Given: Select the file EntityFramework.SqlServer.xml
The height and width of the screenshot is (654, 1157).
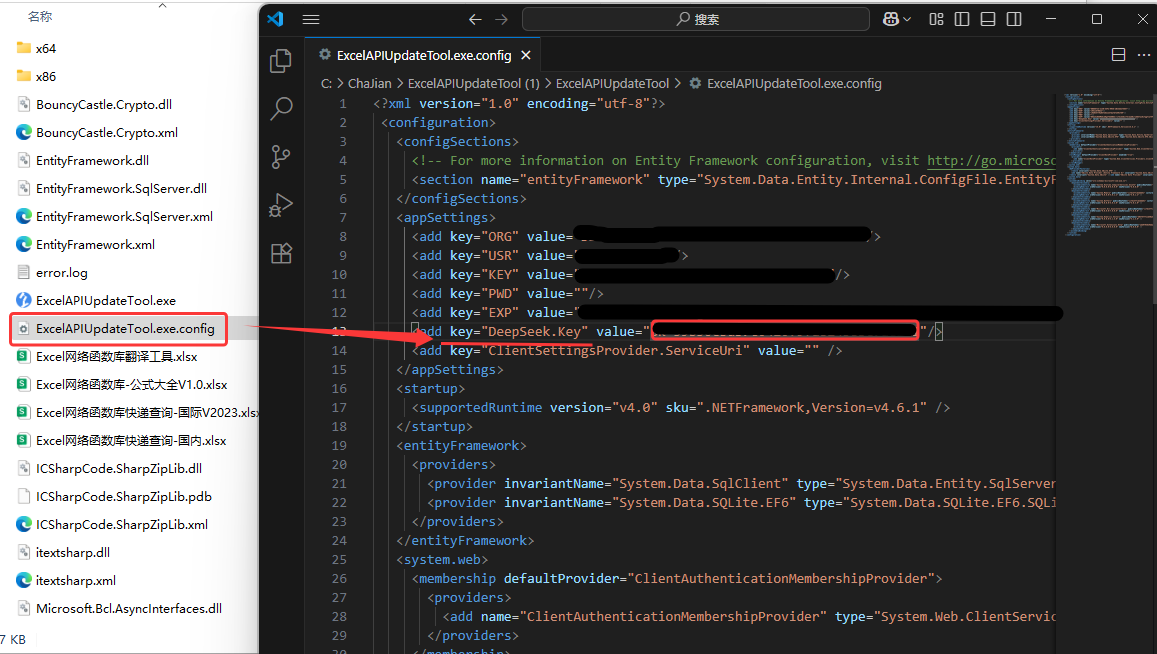Looking at the screenshot, I should pyautogui.click(x=124, y=217).
